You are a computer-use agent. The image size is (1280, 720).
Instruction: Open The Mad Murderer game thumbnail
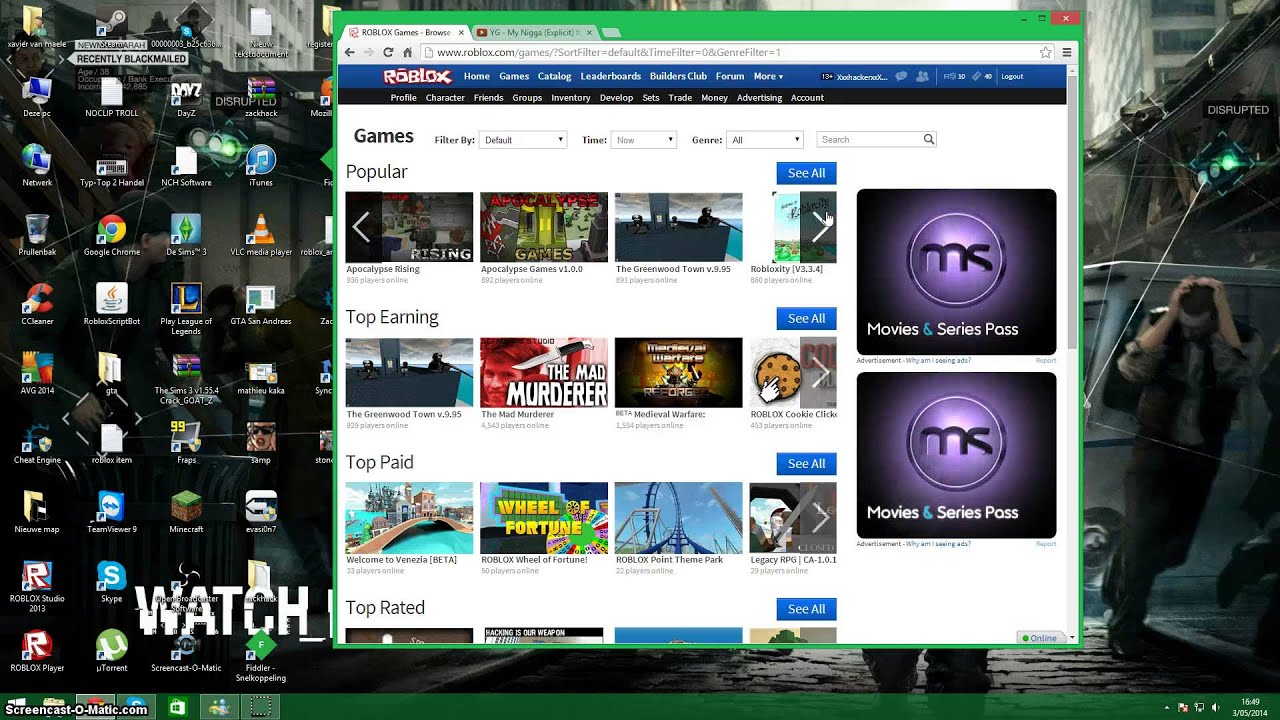(x=544, y=373)
